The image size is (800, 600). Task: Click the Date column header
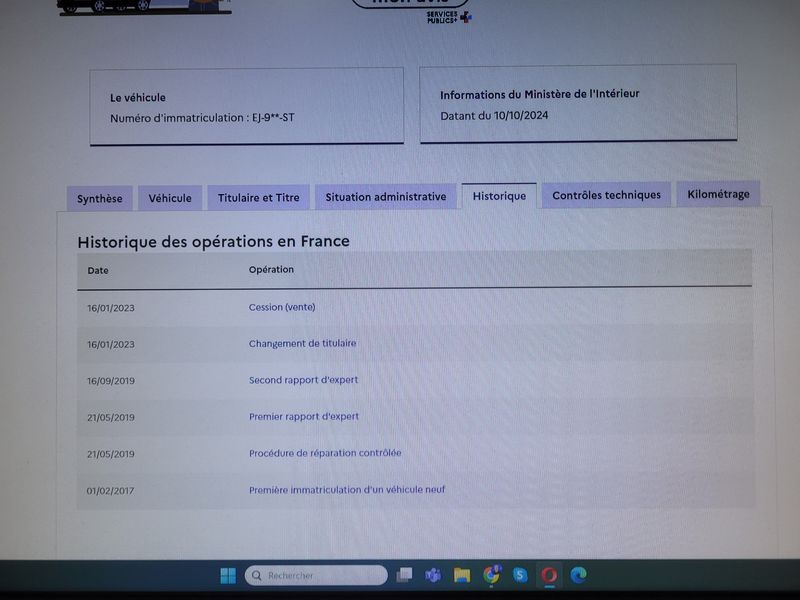[x=98, y=270]
